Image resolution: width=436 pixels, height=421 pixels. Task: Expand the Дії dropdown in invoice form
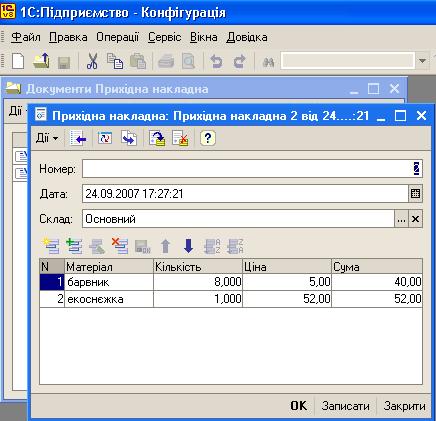47,138
